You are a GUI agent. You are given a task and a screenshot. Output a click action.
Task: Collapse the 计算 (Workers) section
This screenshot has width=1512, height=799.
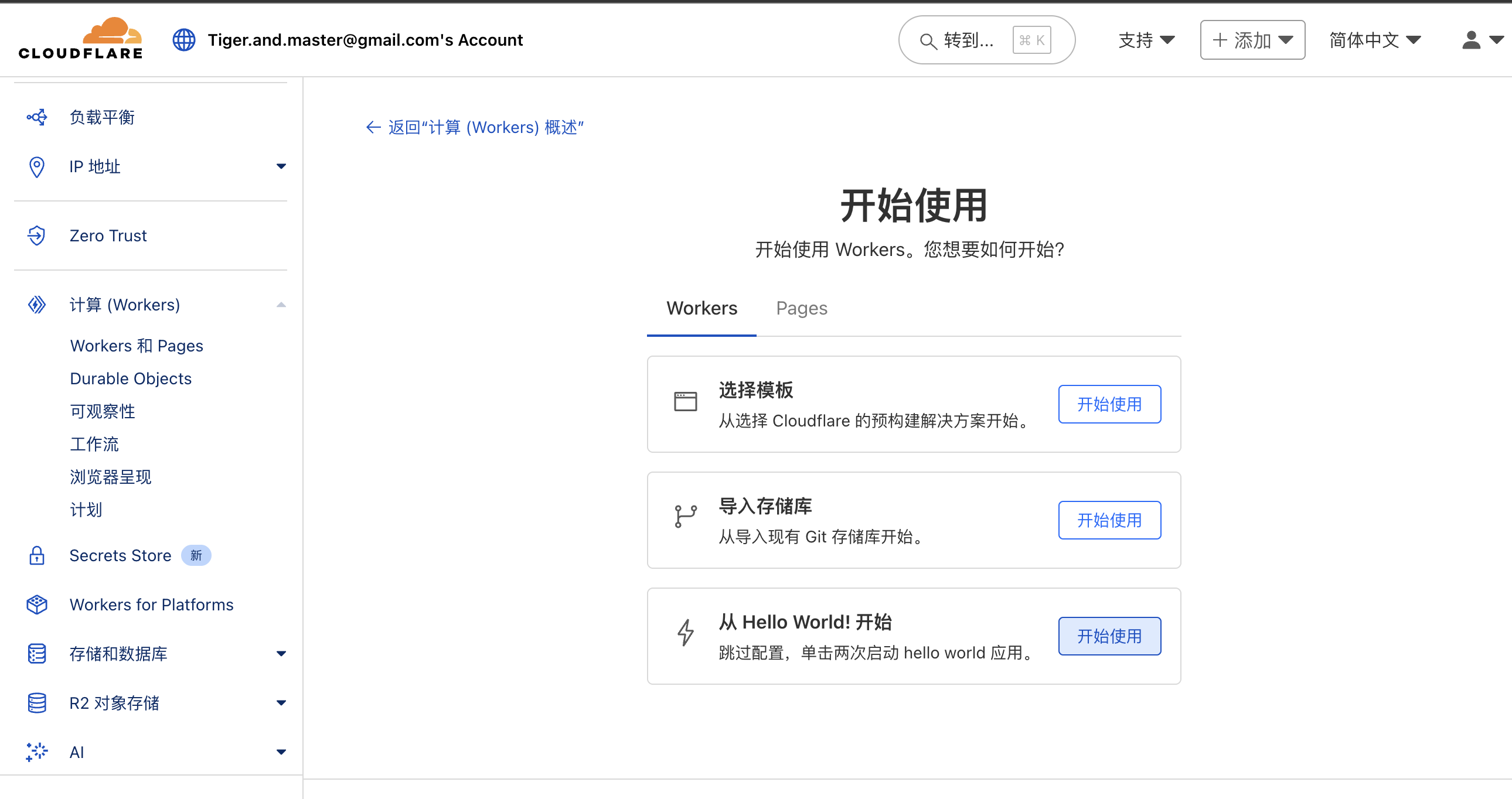281,305
